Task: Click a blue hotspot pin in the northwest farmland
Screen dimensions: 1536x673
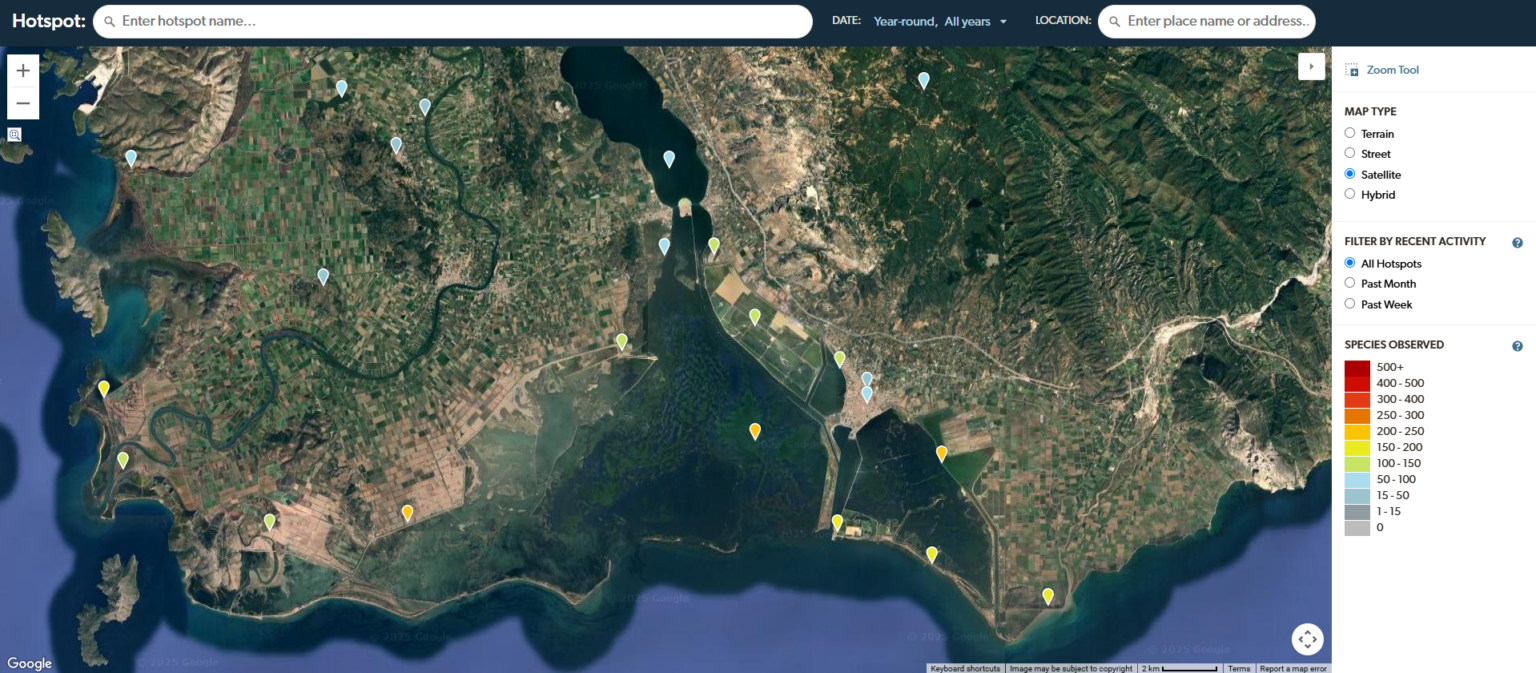Action: tap(341, 88)
